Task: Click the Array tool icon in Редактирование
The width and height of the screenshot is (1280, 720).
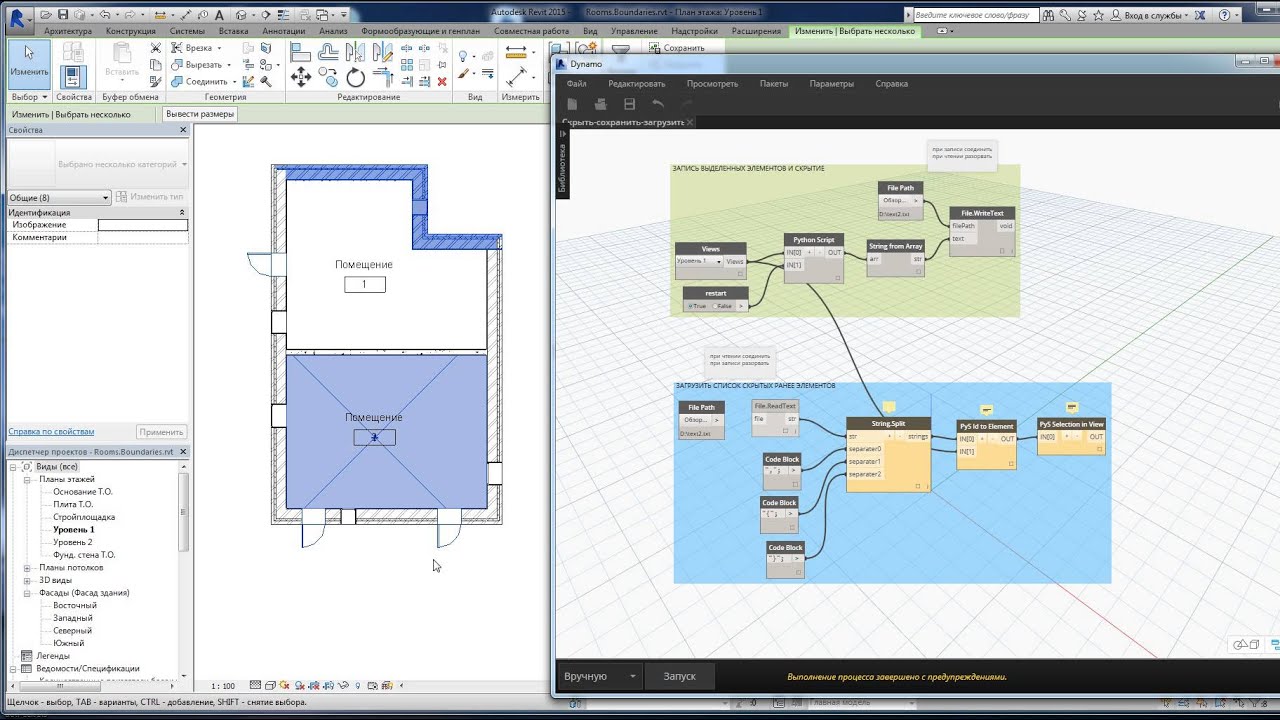Action: pos(407,64)
